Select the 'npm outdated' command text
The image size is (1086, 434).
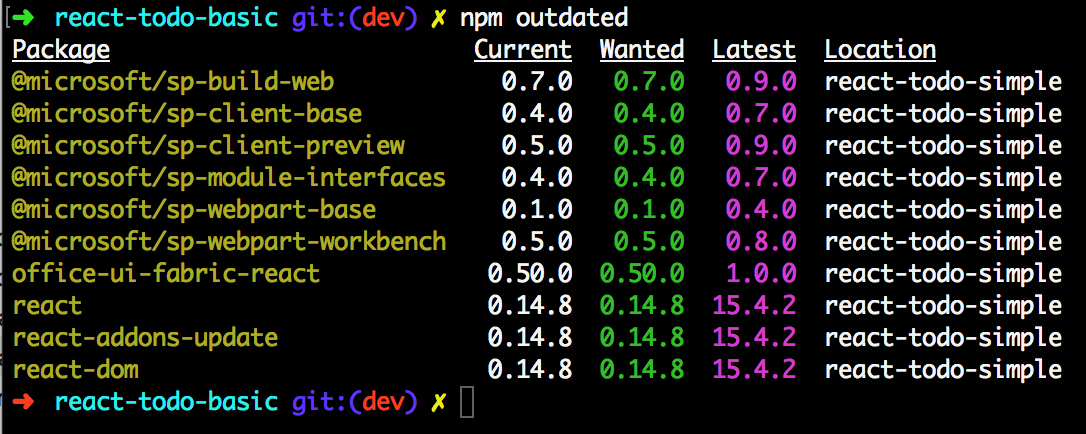click(544, 18)
